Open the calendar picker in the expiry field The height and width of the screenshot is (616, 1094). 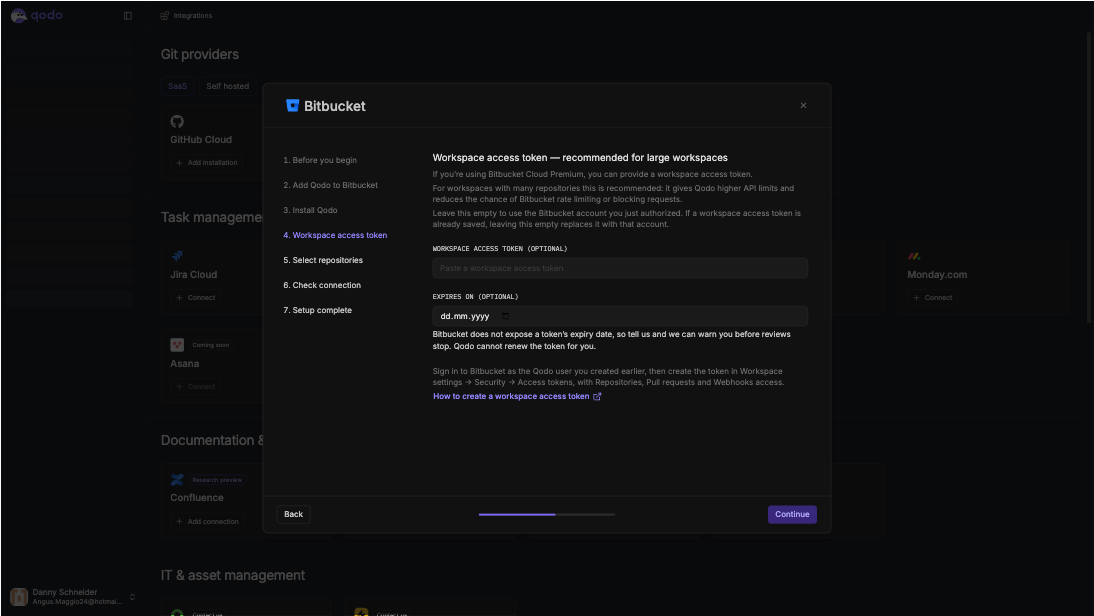506,316
